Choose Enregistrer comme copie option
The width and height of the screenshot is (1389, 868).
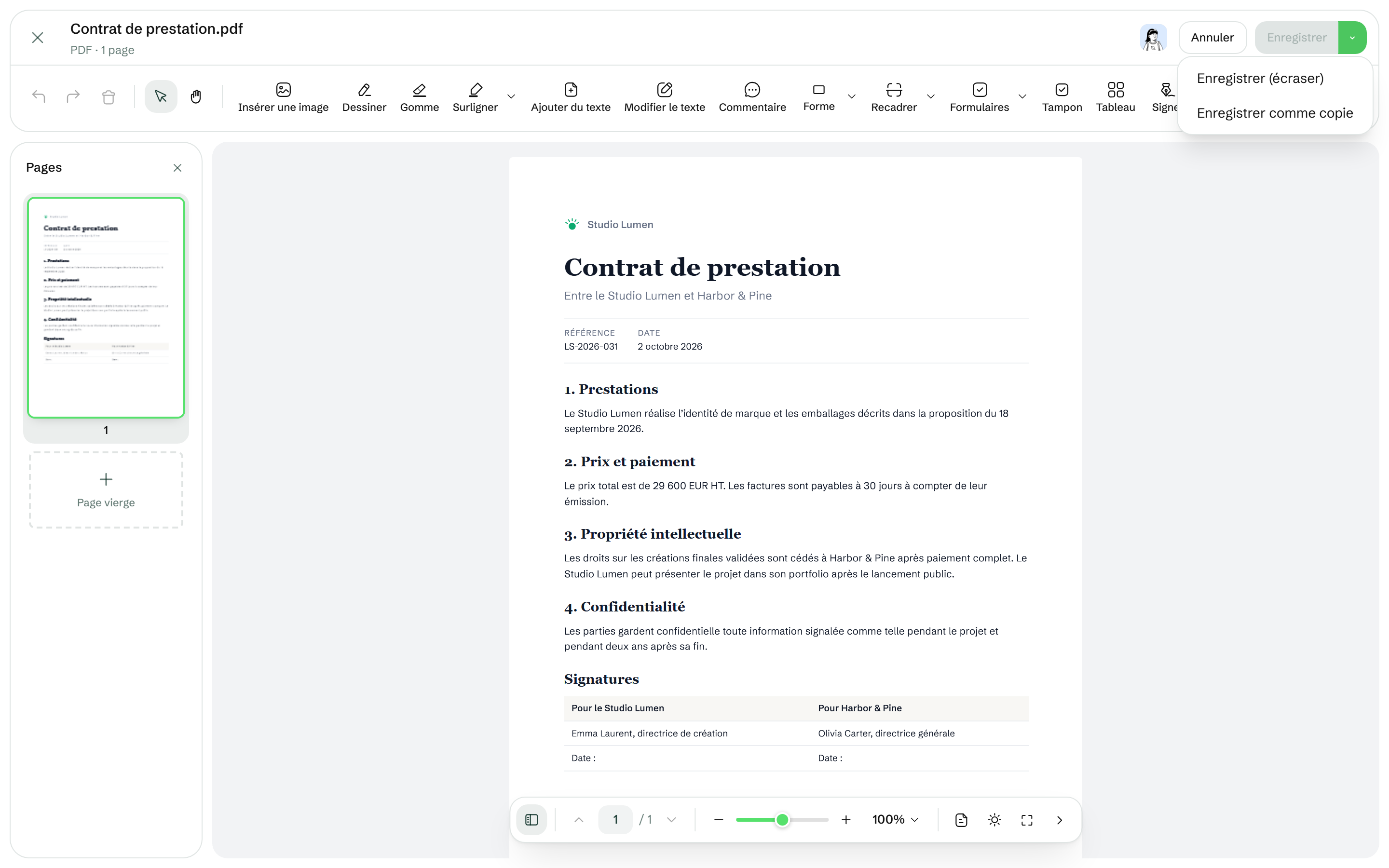pyautogui.click(x=1275, y=113)
